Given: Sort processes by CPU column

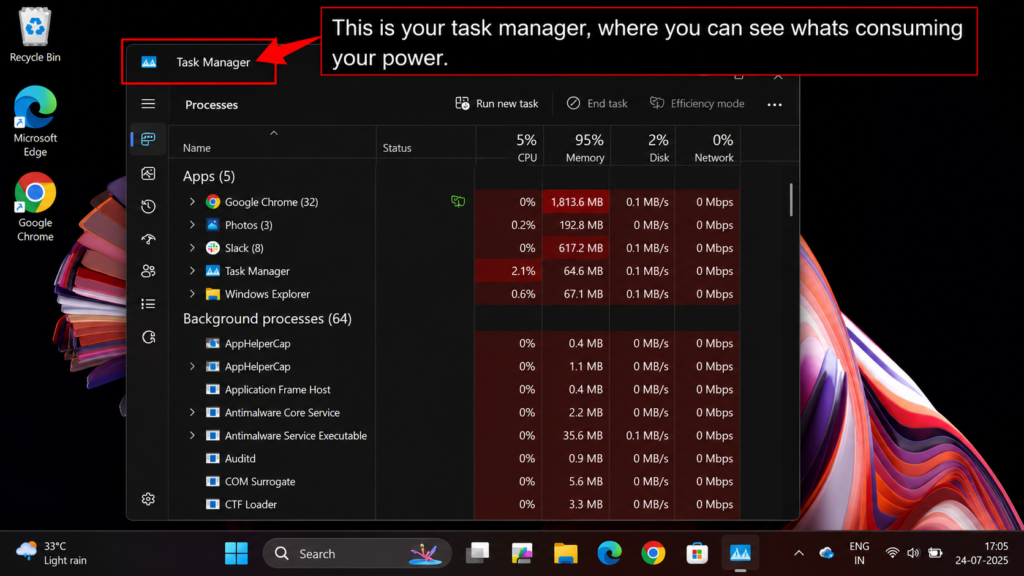Looking at the screenshot, I should pyautogui.click(x=509, y=147).
